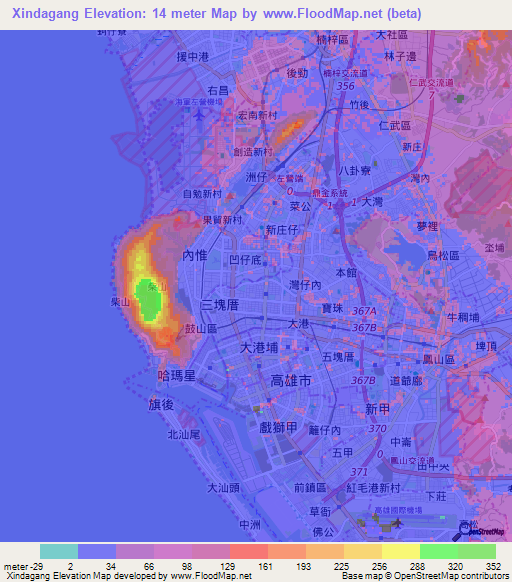Select the 創造新村 label
This screenshot has height=582, width=512.
click(253, 151)
